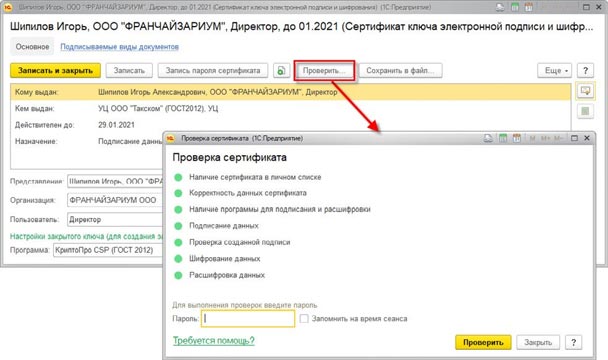608x360 pixels.
Task: Click green status dot for Проверка созданной подписи
Action: pyautogui.click(x=178, y=242)
